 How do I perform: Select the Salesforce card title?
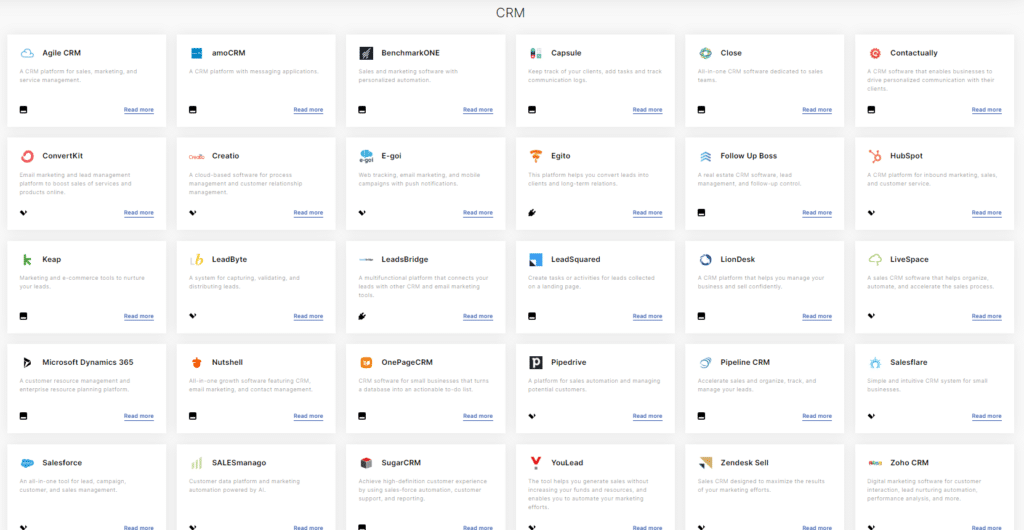coord(62,463)
